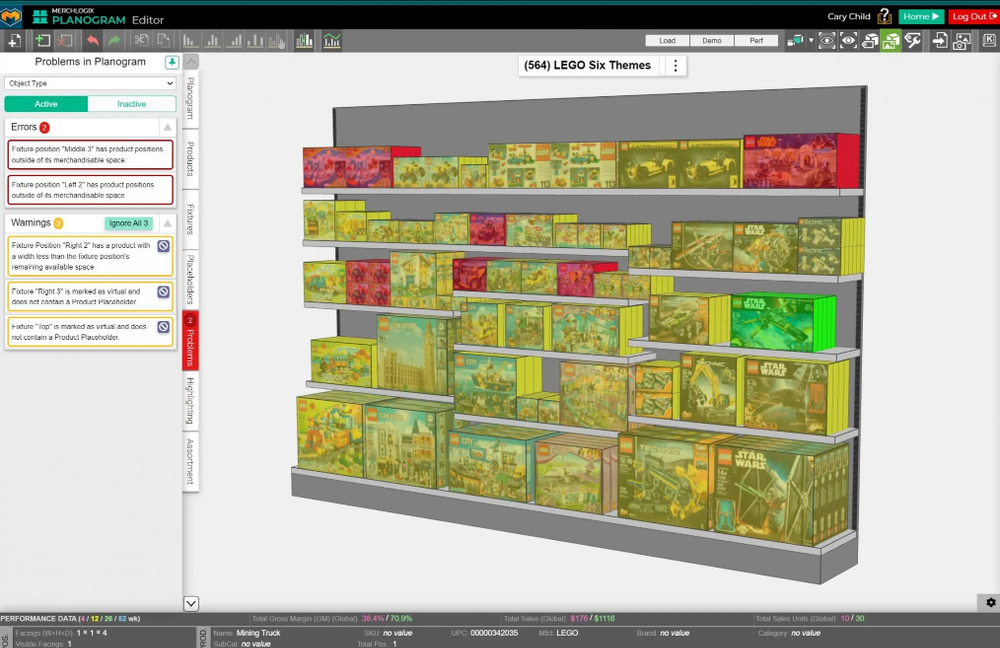
Task: Click the Demo button
Action: (712, 40)
